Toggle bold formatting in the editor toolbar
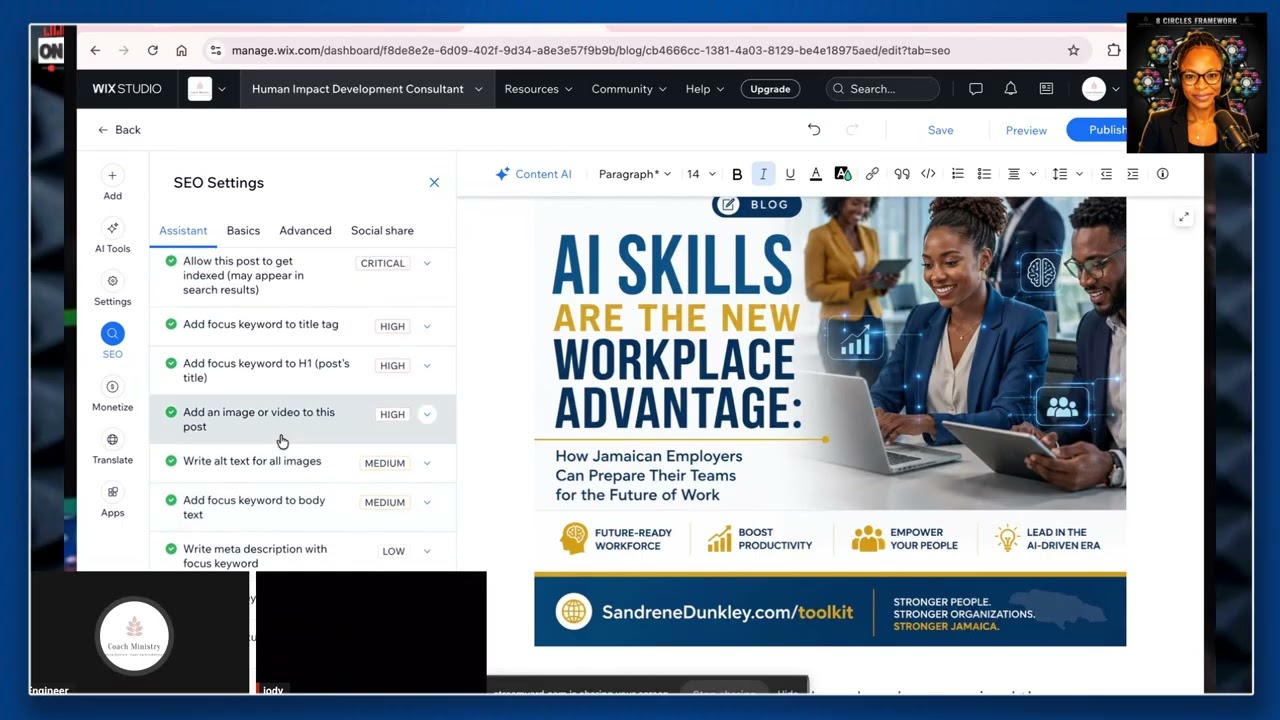Screen dimensions: 1280x720 [737, 174]
